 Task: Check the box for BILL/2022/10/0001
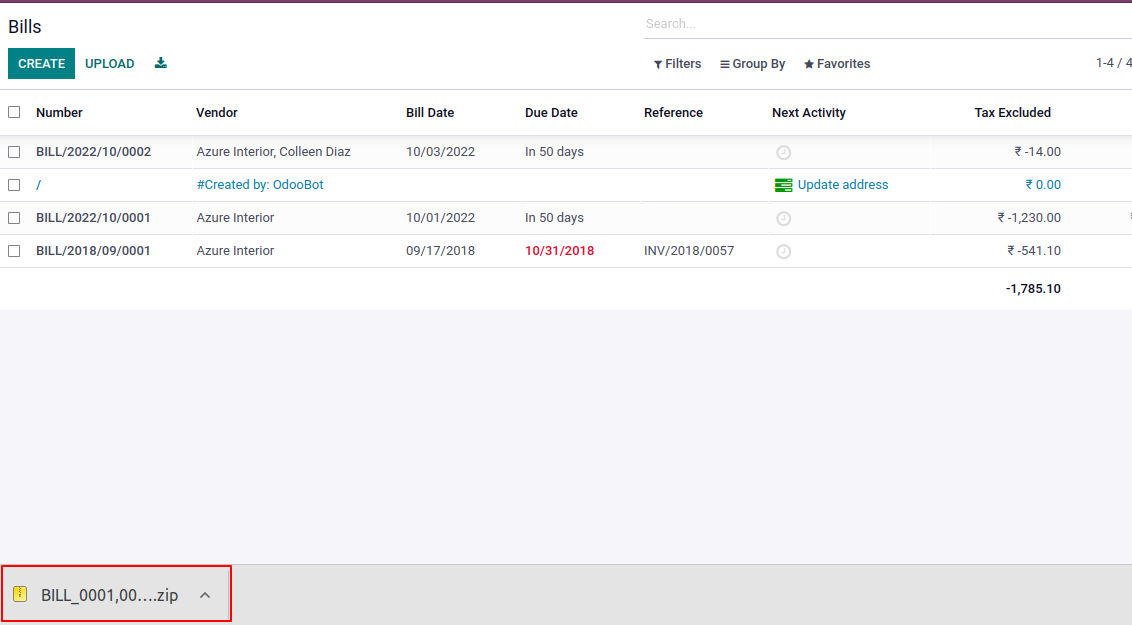[x=14, y=217]
